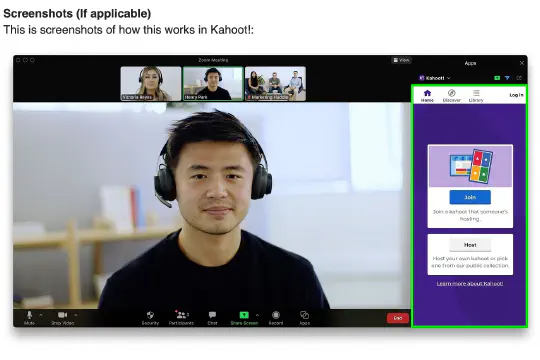The height and width of the screenshot is (360, 540).
Task: Open Learn more about Kahoot! link
Action: click(x=470, y=284)
